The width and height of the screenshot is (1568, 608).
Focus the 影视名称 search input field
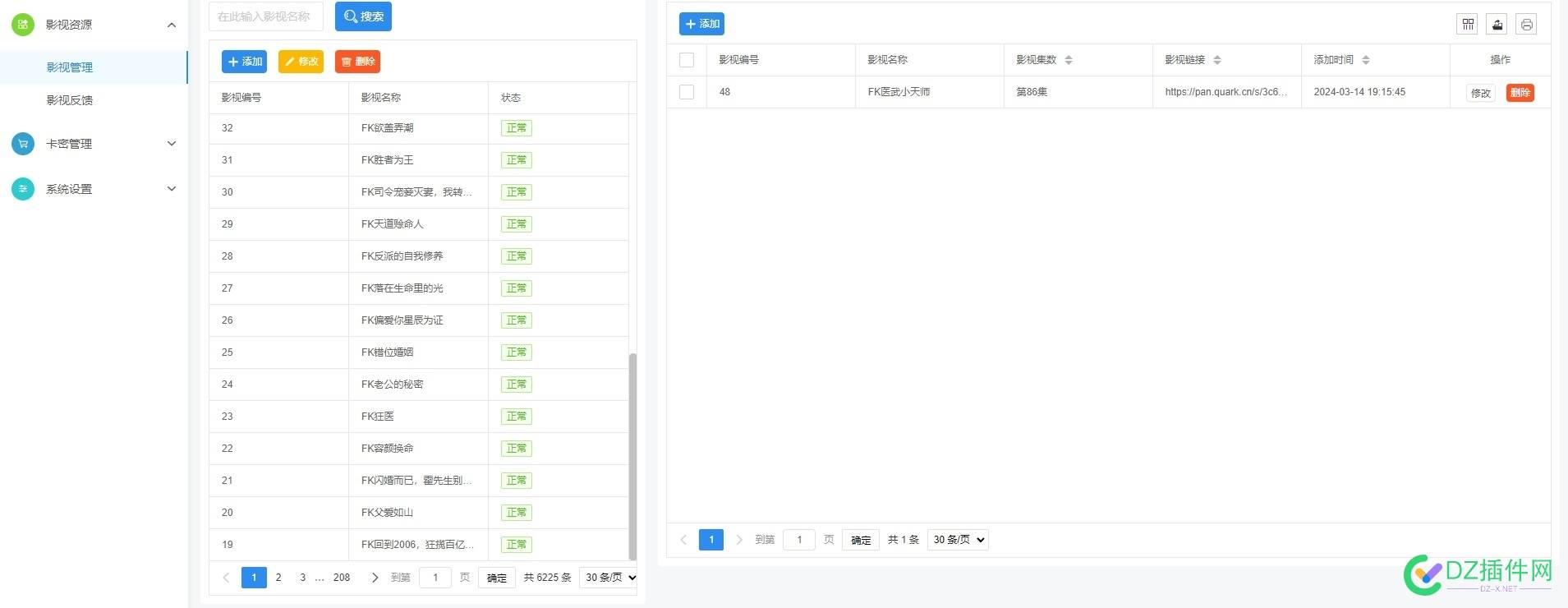(x=266, y=16)
